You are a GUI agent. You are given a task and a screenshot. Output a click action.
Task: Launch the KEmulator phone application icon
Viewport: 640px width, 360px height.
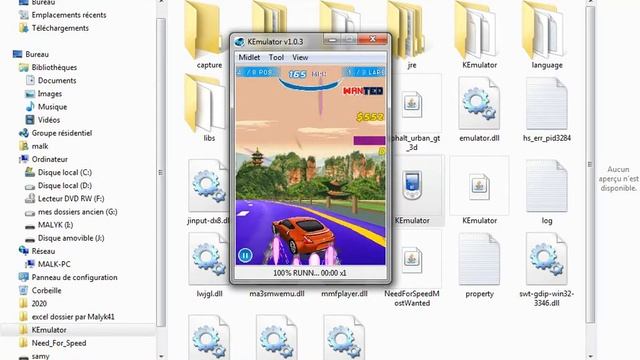[412, 192]
